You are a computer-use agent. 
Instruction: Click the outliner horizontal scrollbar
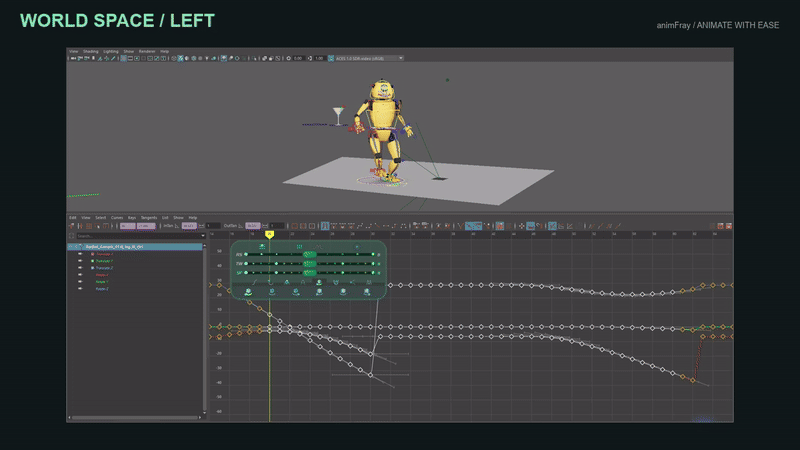point(135,417)
